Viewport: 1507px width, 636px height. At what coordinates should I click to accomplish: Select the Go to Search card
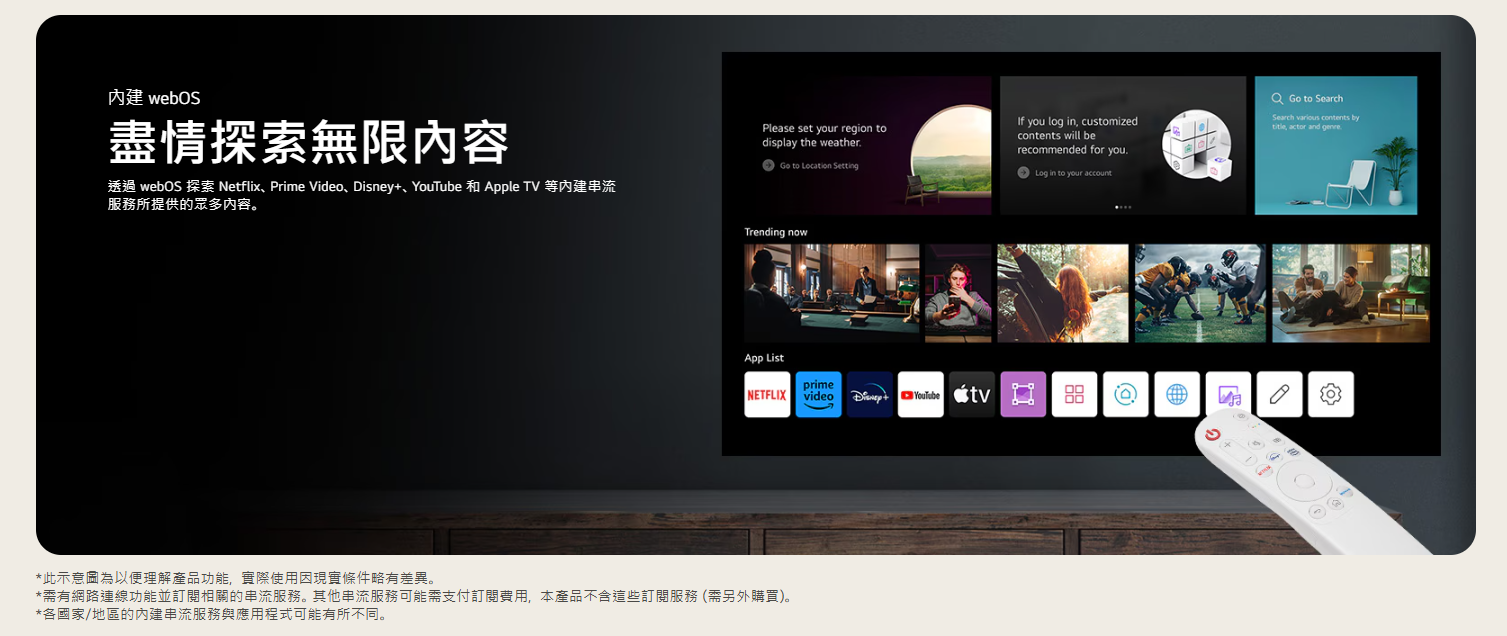pos(1335,145)
